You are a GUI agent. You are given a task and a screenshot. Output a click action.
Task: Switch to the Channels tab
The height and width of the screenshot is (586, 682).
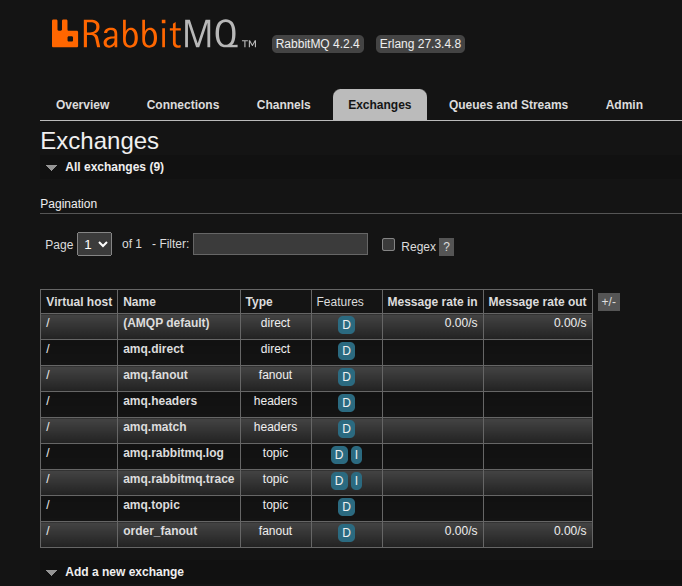pos(284,105)
